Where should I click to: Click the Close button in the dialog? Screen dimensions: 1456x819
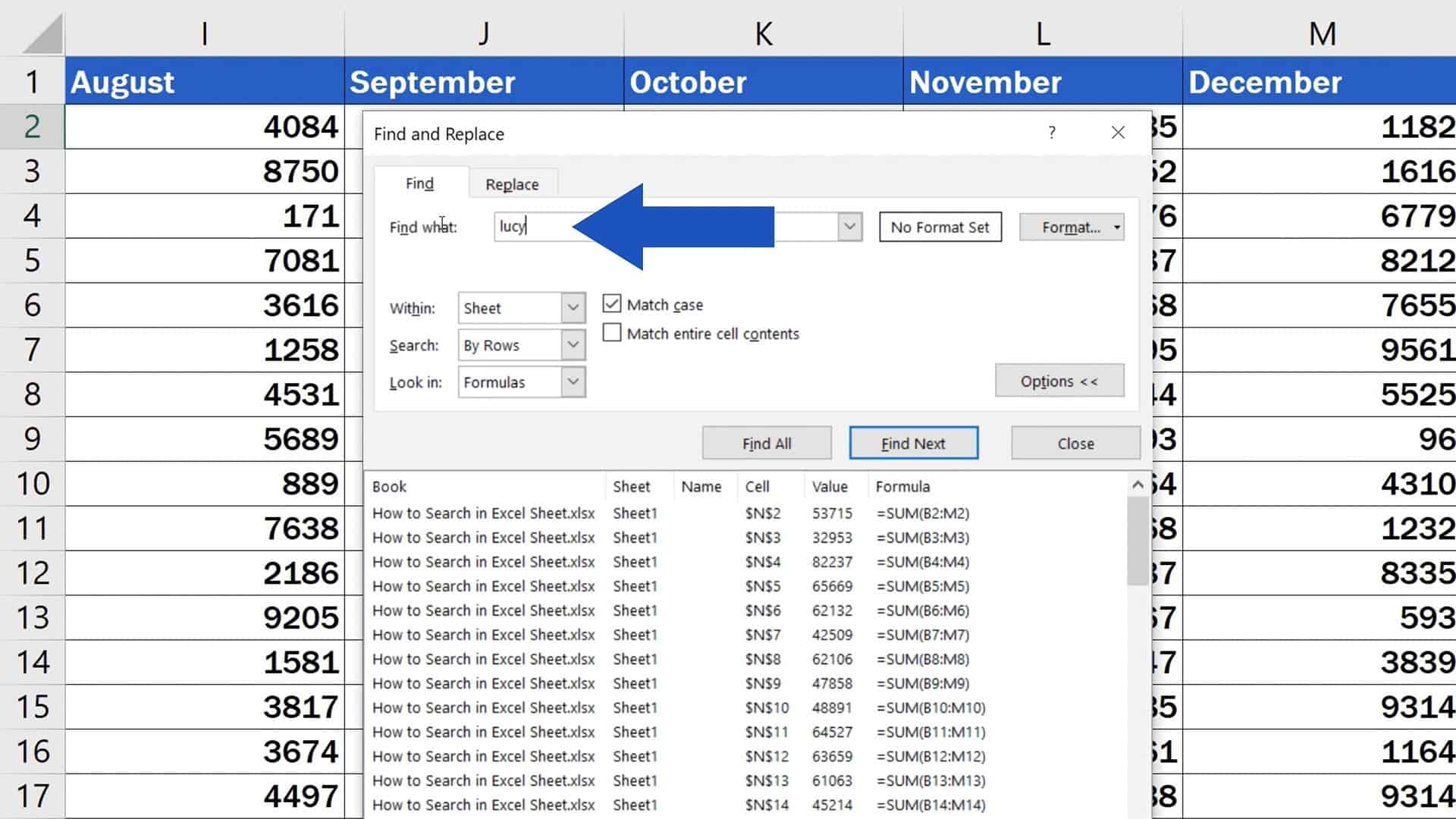click(x=1075, y=443)
